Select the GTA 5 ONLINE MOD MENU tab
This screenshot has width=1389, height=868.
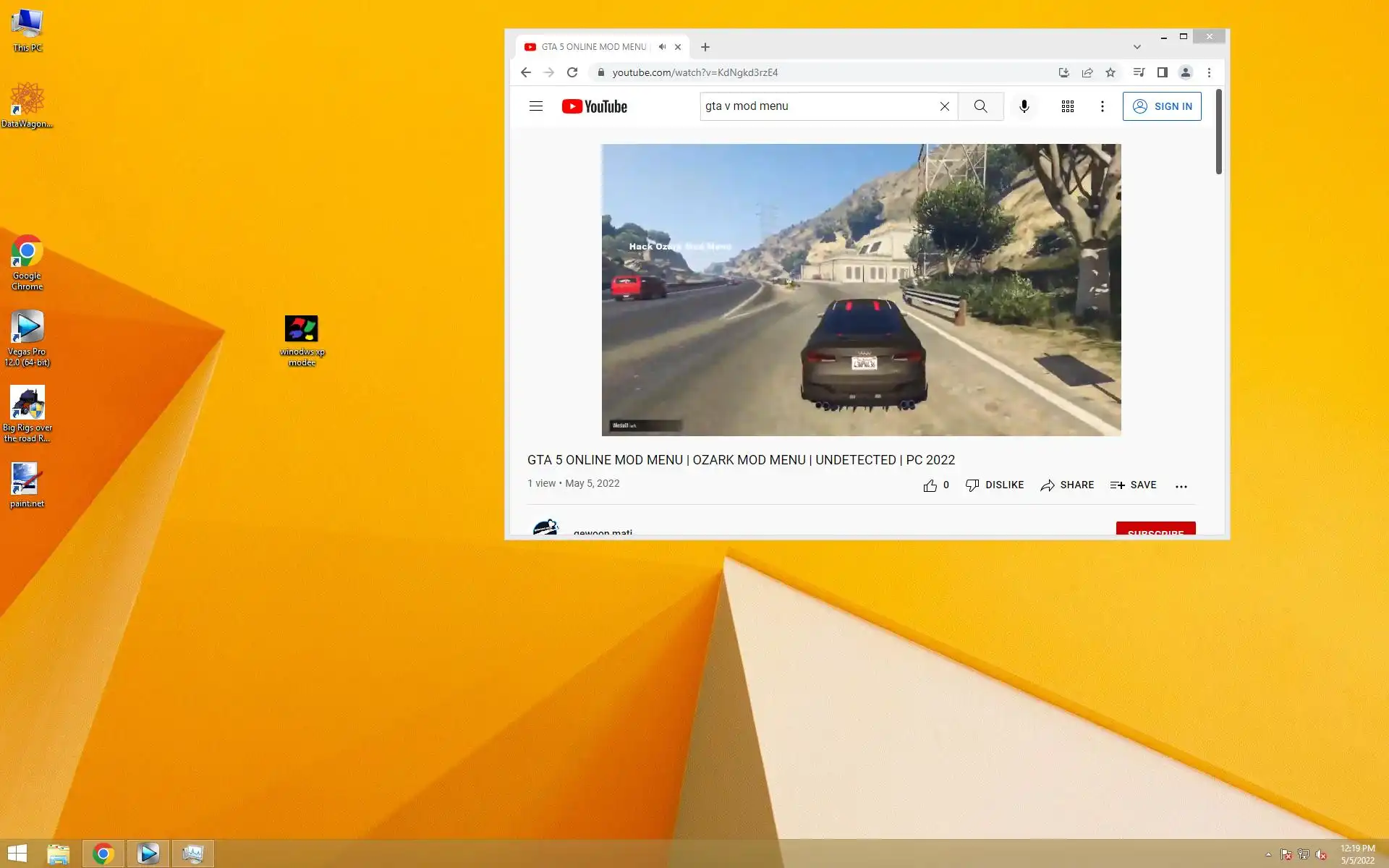(593, 47)
